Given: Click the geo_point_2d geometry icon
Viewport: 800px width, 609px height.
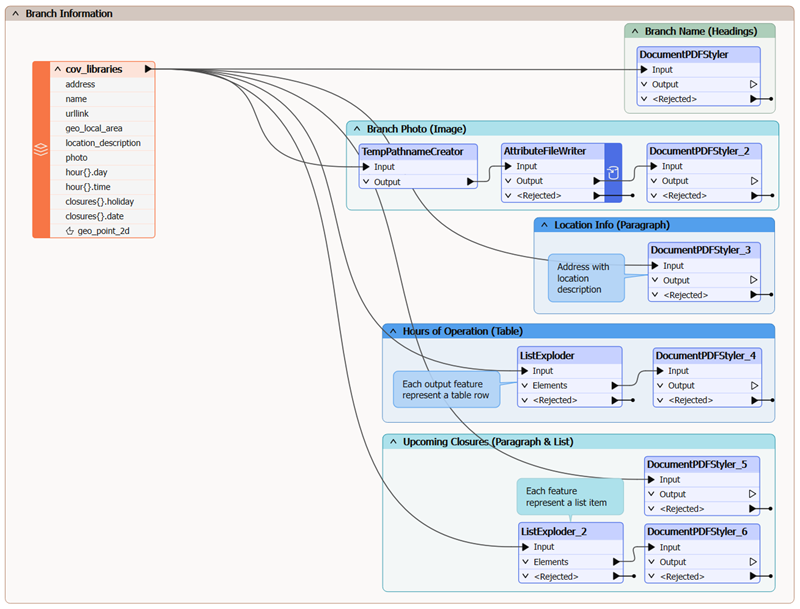Looking at the screenshot, I should (70, 231).
